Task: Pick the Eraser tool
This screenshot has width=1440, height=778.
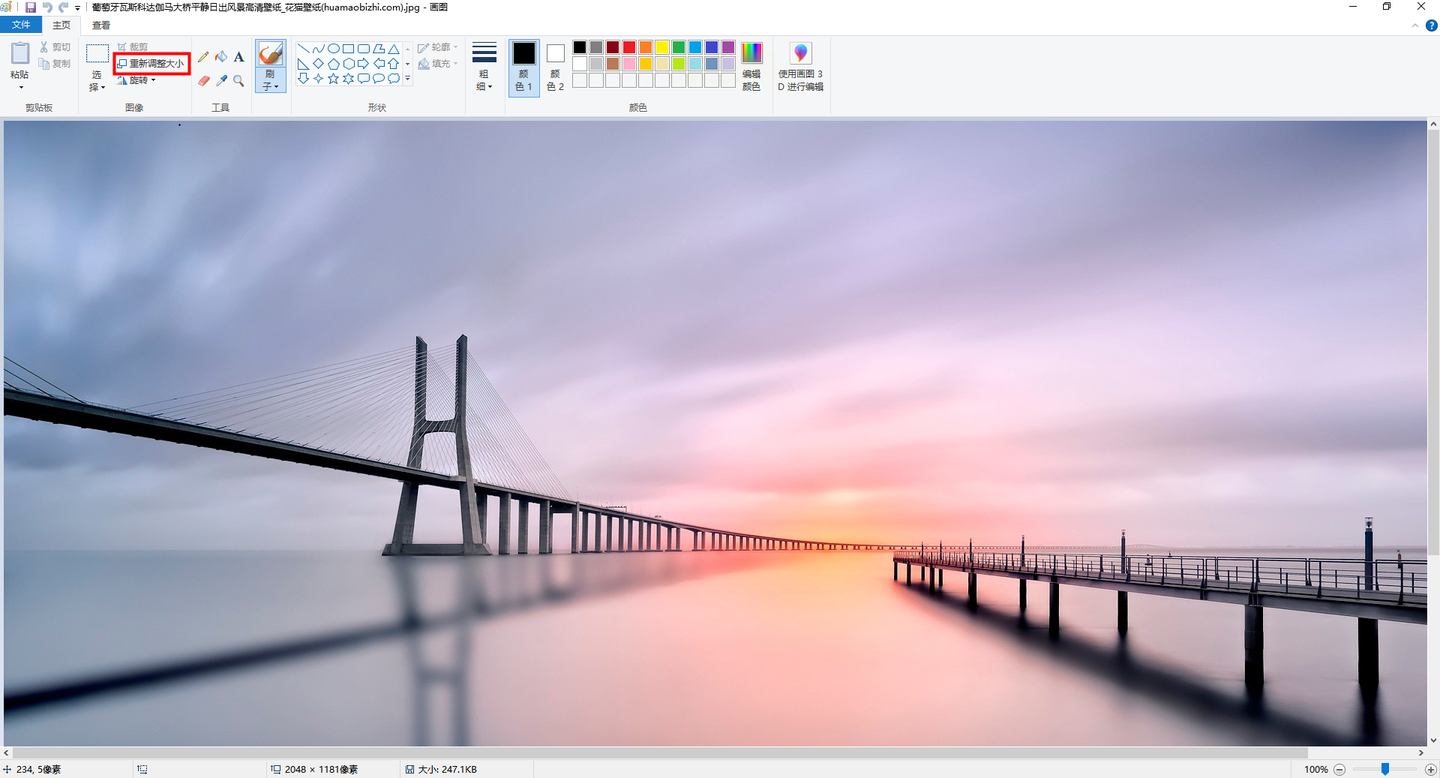Action: click(x=204, y=81)
